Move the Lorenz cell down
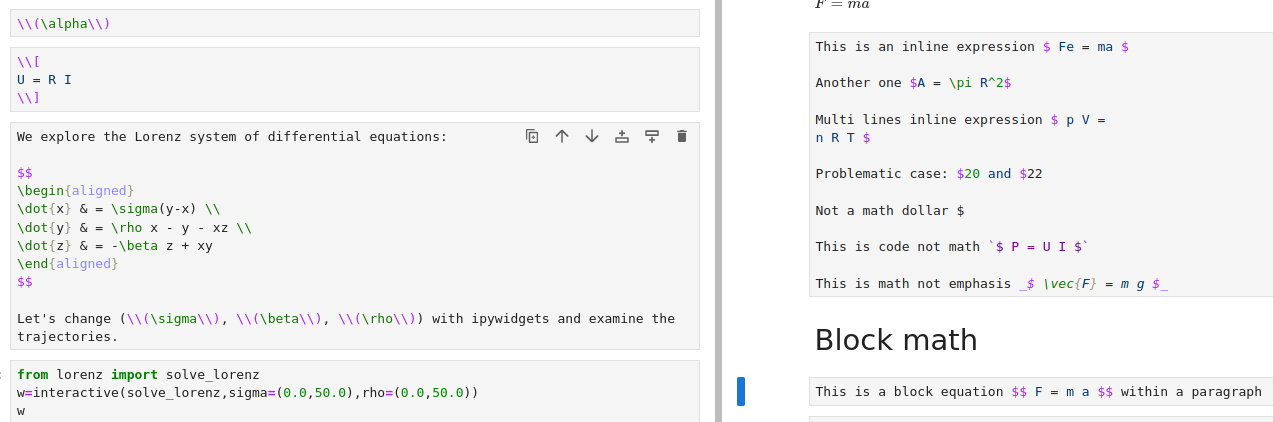 pos(592,136)
